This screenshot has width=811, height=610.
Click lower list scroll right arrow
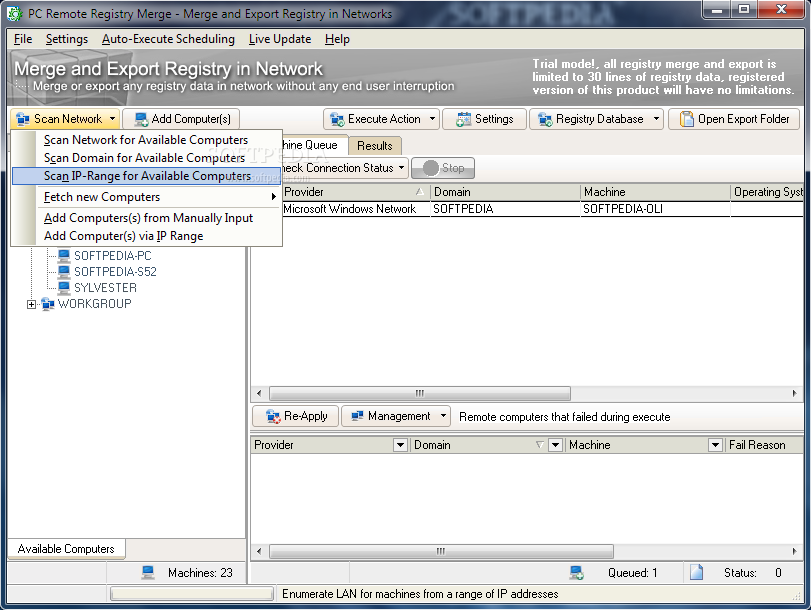[794, 552]
